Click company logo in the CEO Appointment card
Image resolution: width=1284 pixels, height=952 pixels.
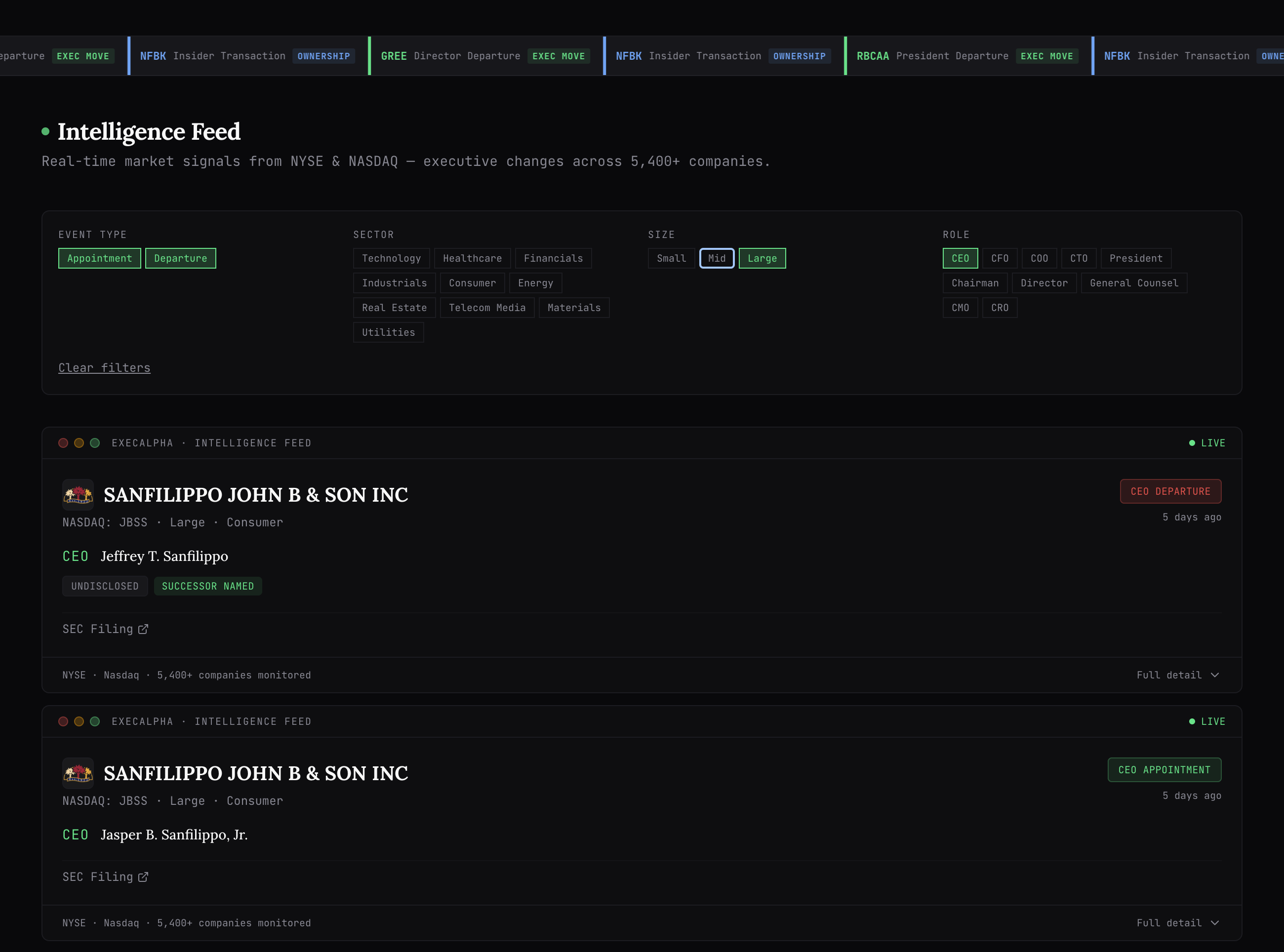pos(78,773)
